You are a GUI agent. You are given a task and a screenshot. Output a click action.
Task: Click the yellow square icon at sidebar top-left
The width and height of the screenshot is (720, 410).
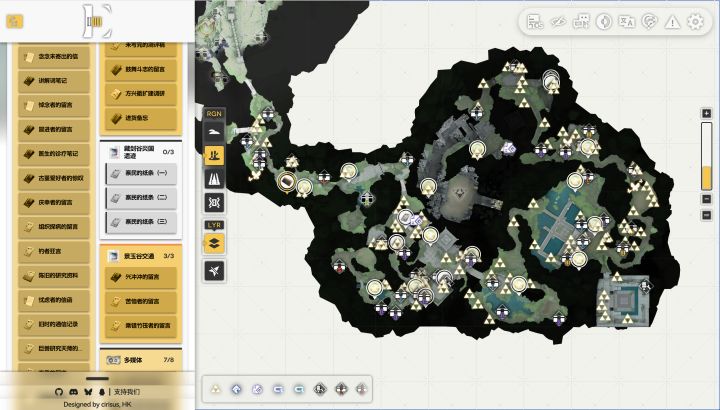pyautogui.click(x=15, y=21)
